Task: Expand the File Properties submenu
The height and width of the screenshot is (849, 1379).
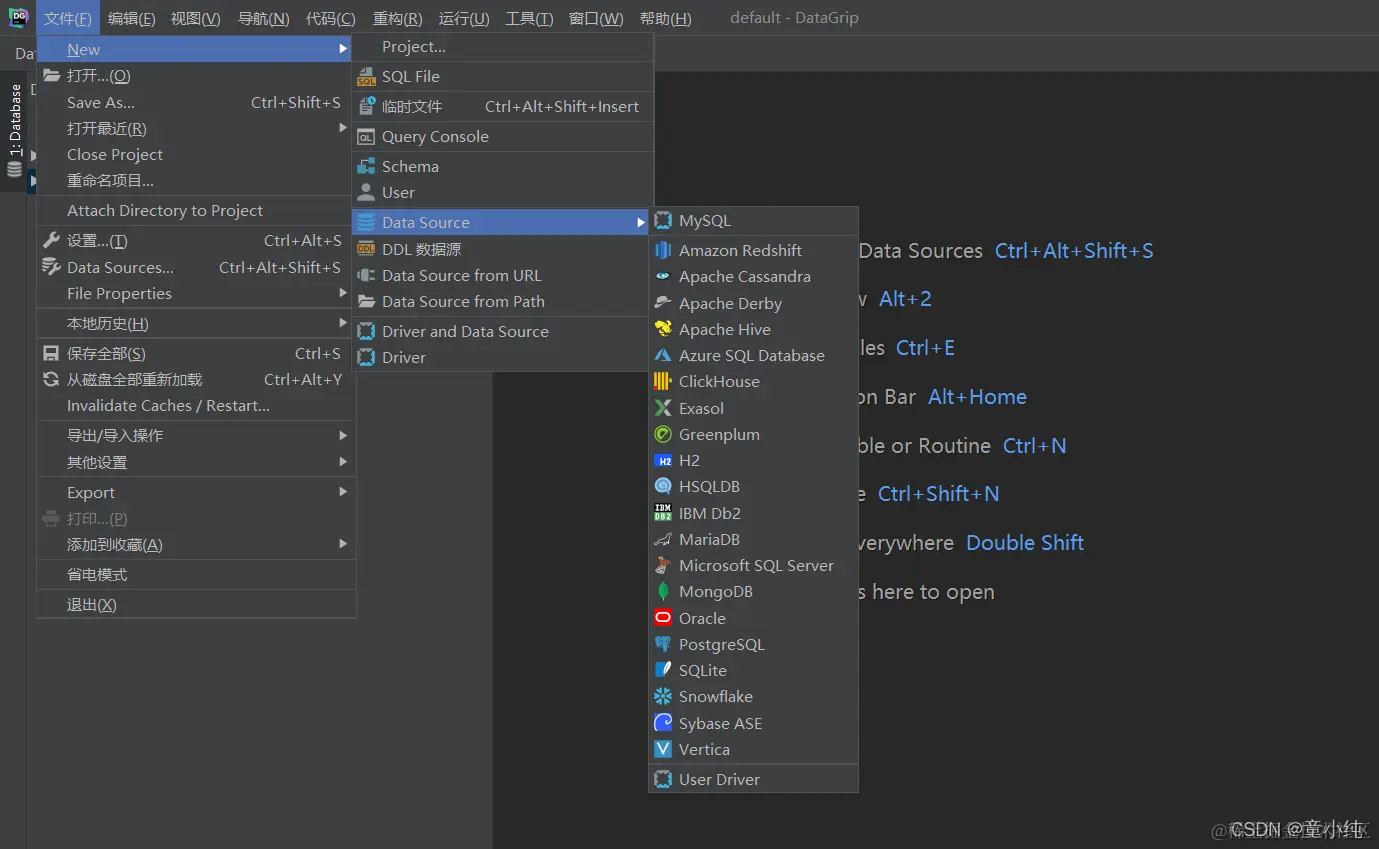Action: coord(343,293)
